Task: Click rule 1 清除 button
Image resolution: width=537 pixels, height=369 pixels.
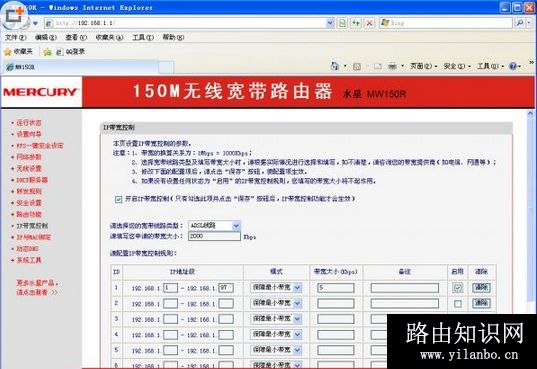Action: pyautogui.click(x=482, y=287)
